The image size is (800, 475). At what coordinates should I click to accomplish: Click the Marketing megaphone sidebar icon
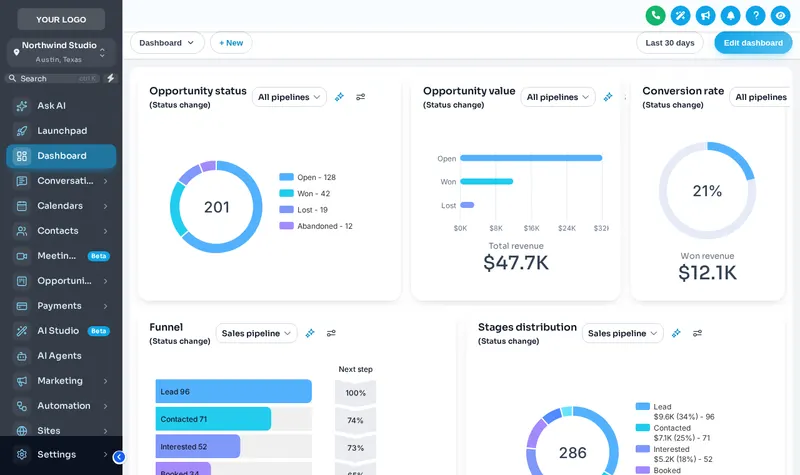pyautogui.click(x=22, y=381)
